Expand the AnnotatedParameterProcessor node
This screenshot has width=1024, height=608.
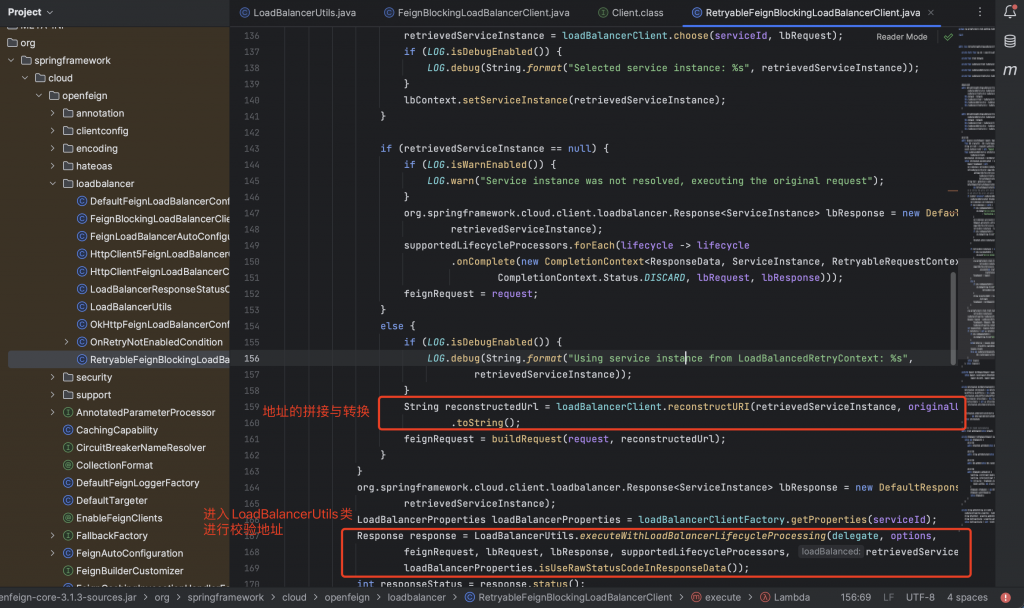[x=53, y=412]
